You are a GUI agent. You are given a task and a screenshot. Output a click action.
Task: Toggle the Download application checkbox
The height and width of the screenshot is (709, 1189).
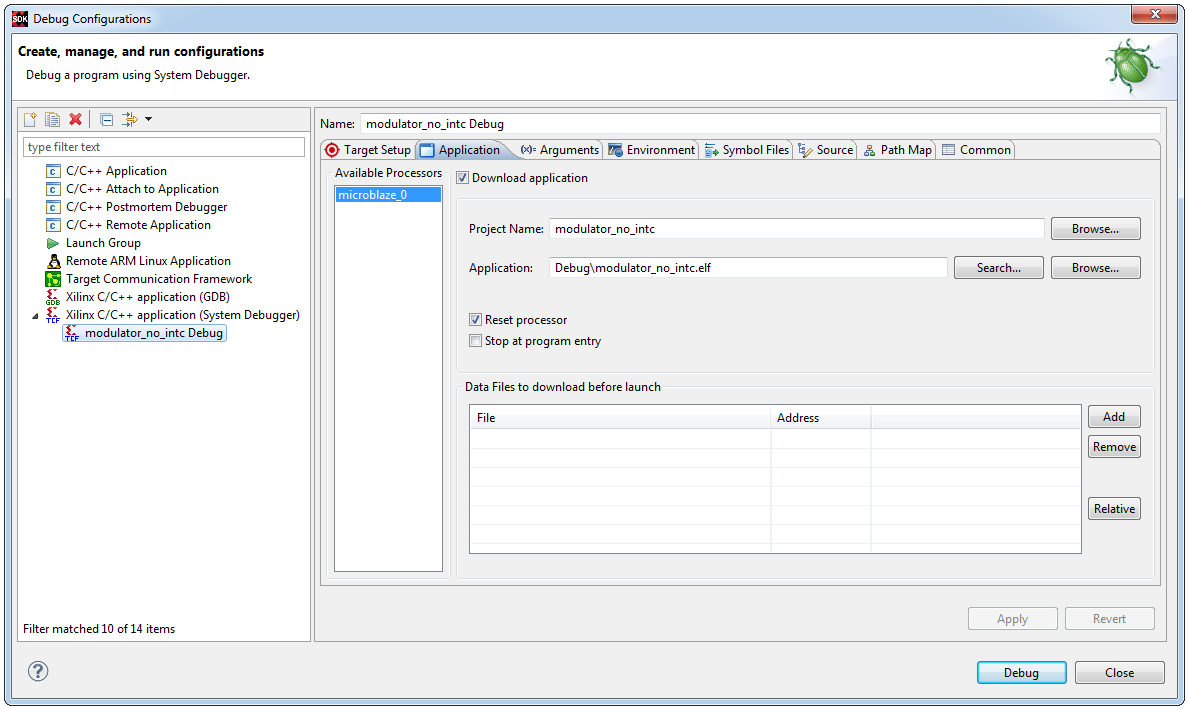463,178
